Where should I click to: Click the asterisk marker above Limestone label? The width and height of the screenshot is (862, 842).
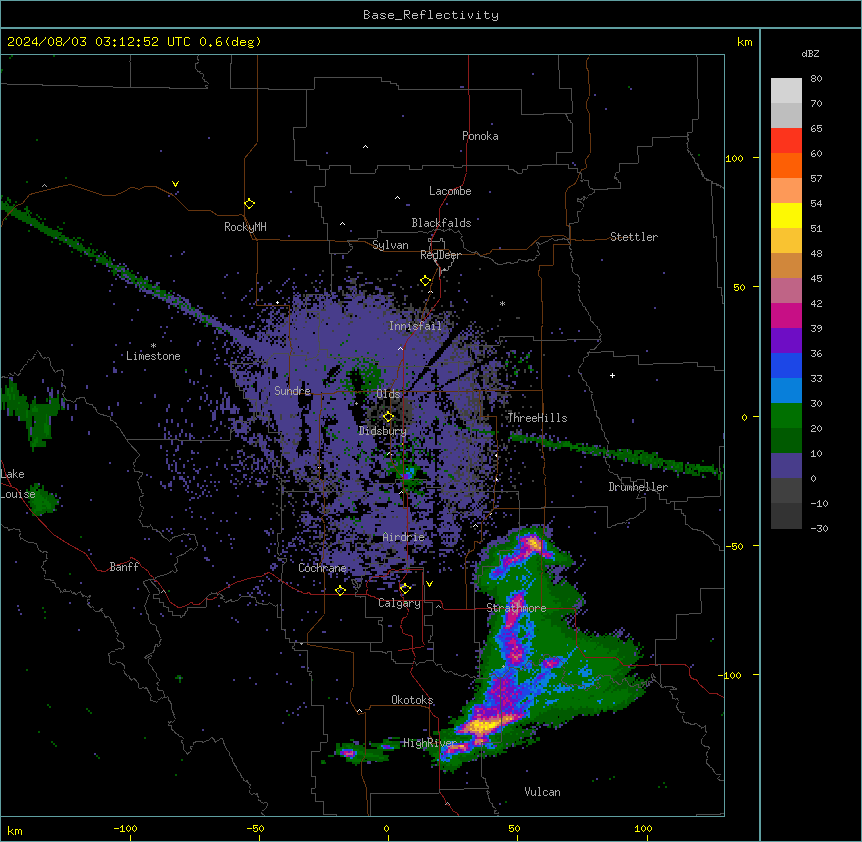153,346
